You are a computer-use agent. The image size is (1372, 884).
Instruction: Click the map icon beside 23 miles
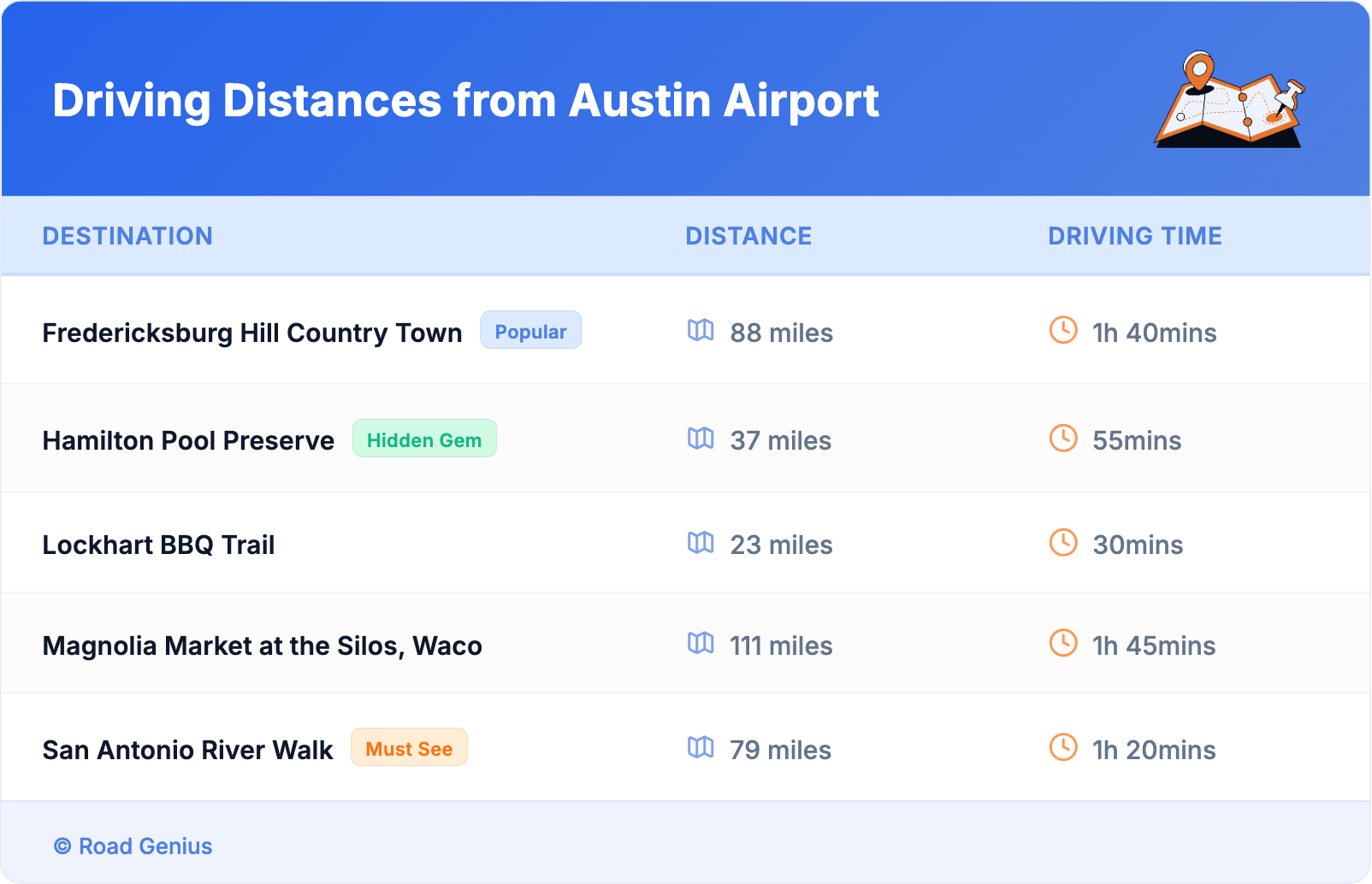(701, 543)
